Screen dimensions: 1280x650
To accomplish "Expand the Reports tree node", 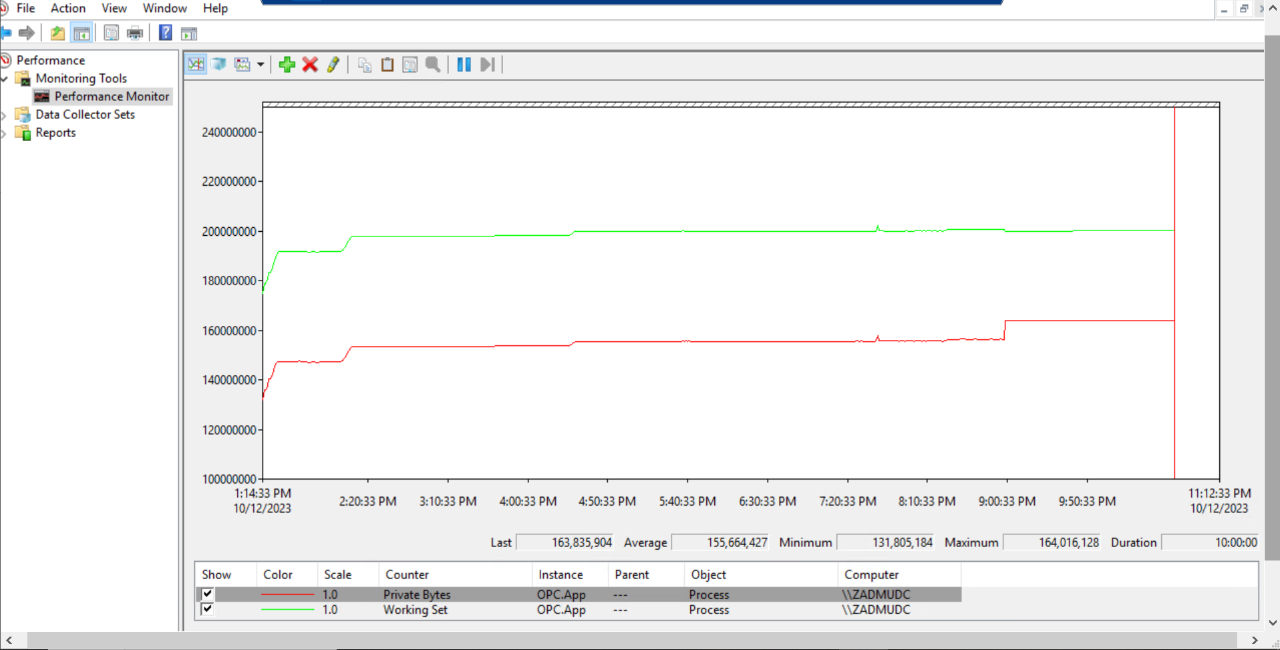I will (4, 133).
